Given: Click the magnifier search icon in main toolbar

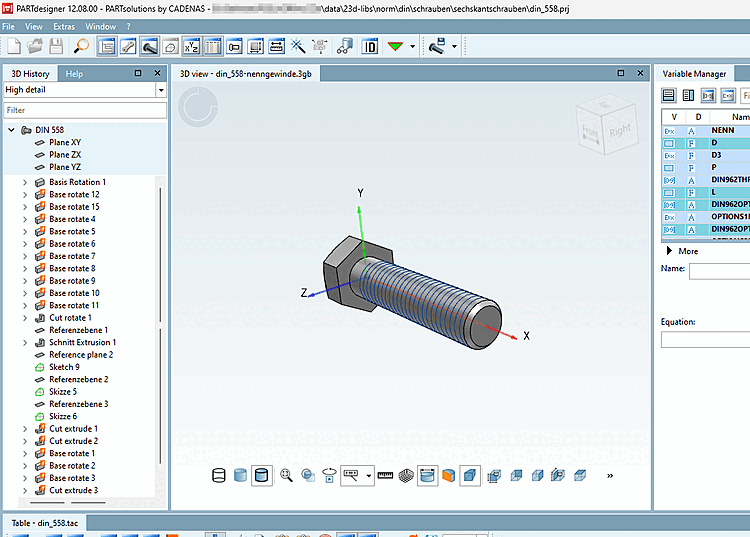Looking at the screenshot, I should (82, 46).
